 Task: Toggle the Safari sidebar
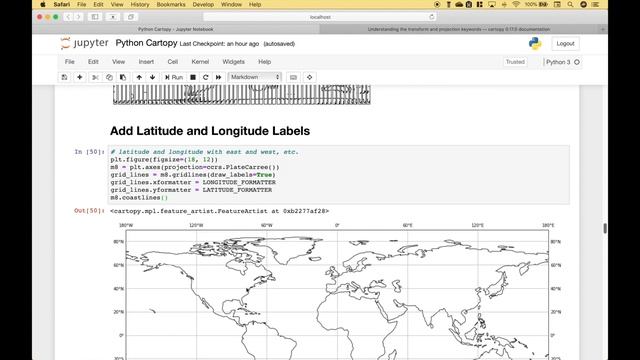(x=95, y=17)
